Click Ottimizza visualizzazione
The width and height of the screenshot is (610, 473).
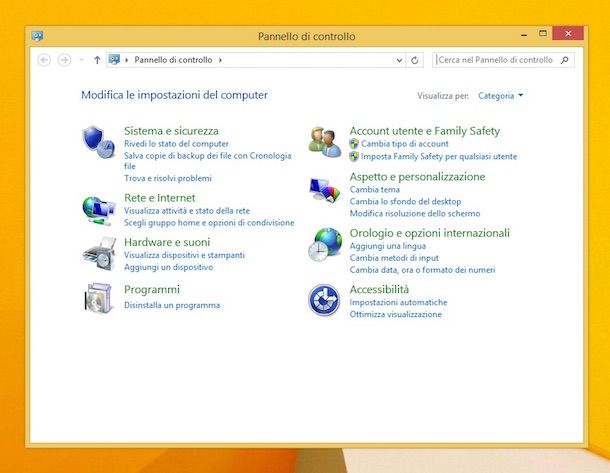(395, 314)
